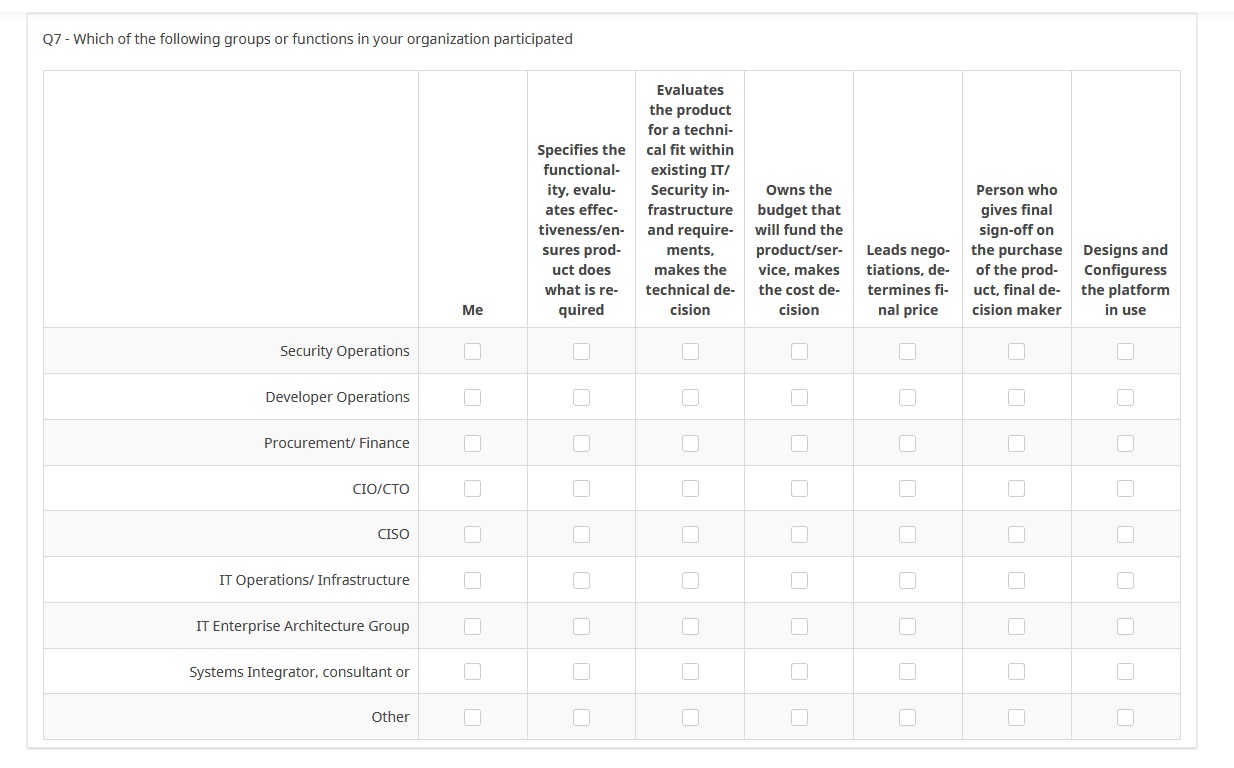Tick Developer Operations for Designs and Configures platform
This screenshot has height=768, width=1234.
pyautogui.click(x=1125, y=397)
